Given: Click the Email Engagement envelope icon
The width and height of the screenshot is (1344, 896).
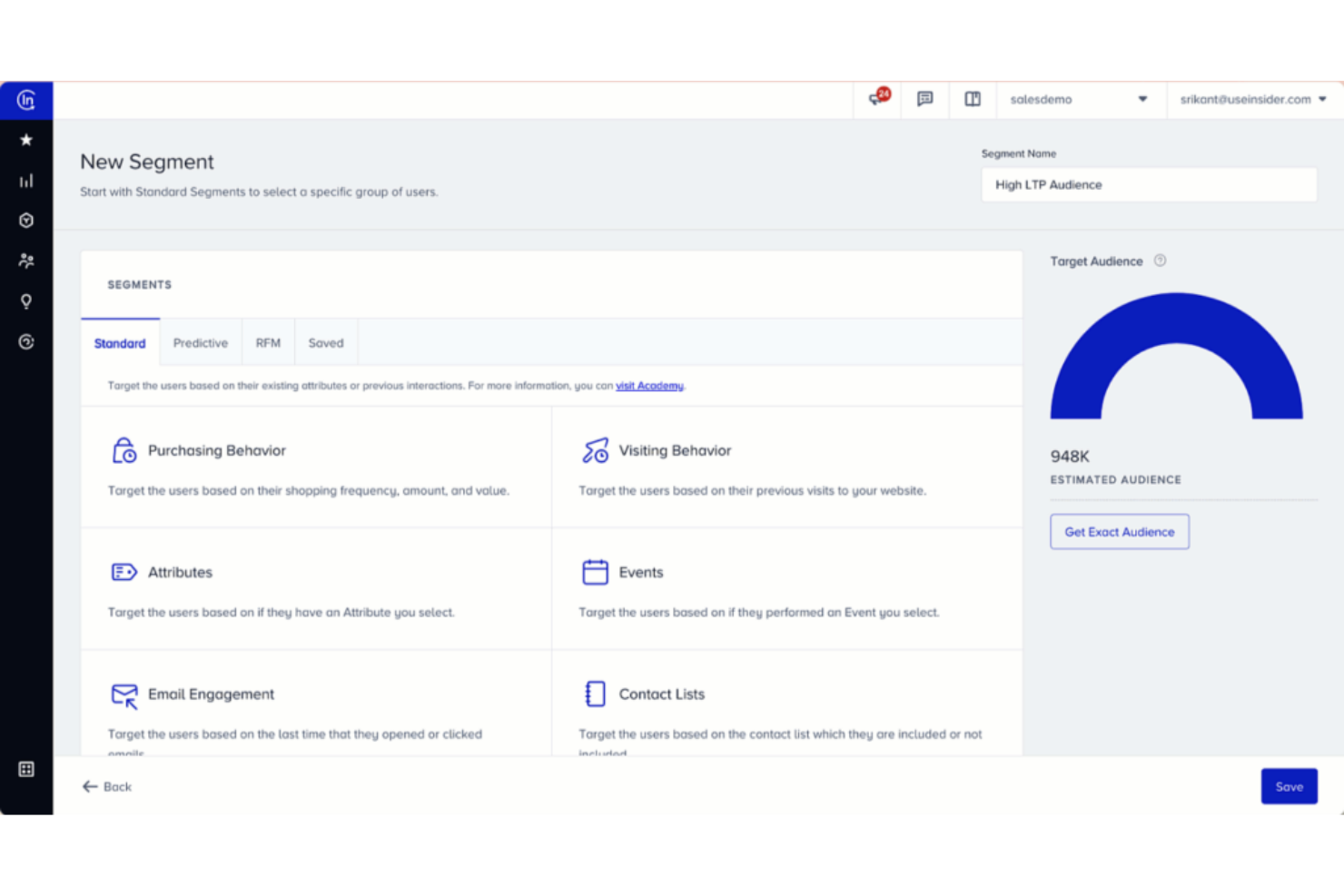Looking at the screenshot, I should (124, 694).
